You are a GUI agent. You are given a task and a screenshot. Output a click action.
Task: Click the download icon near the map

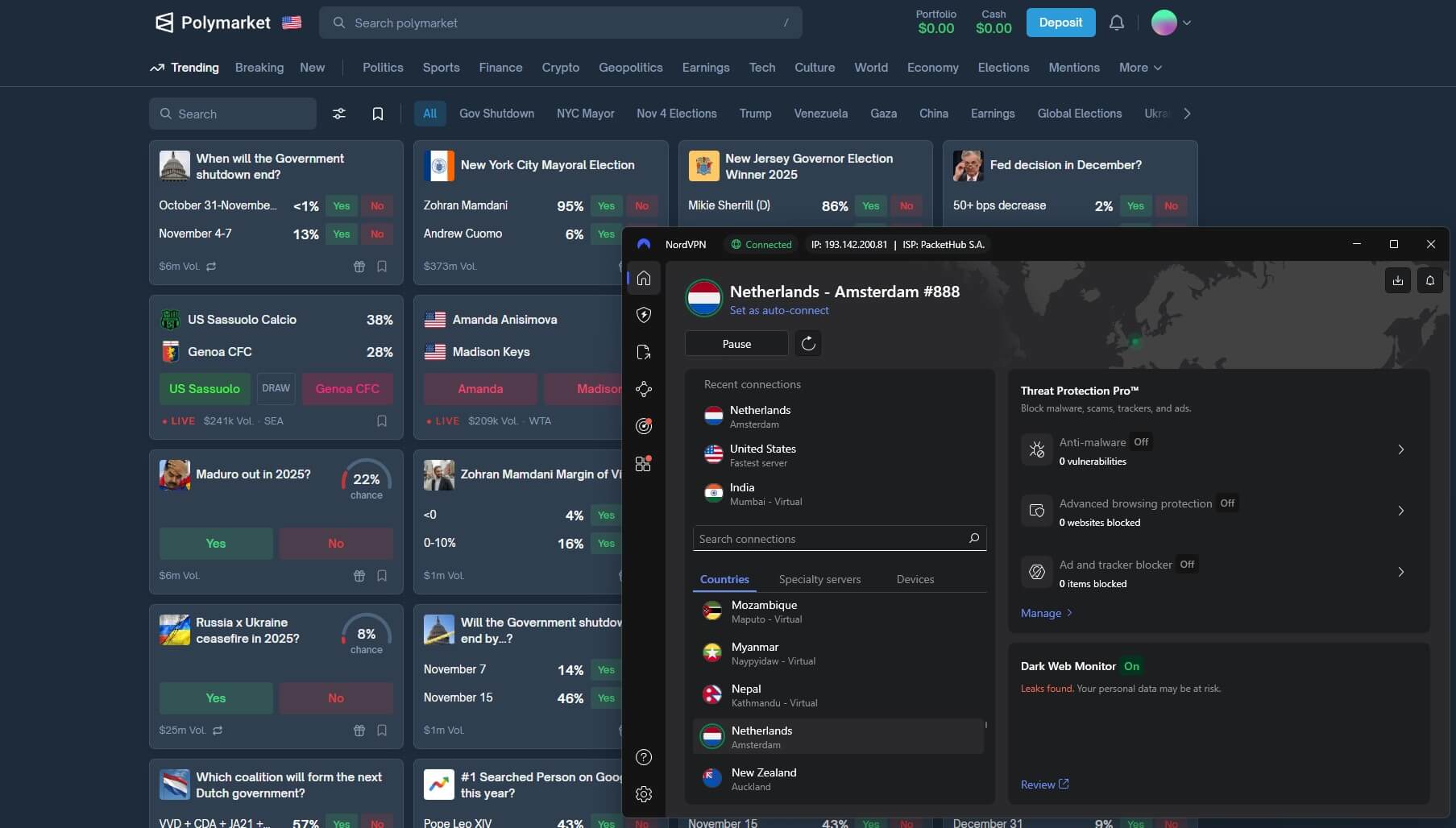click(1398, 280)
